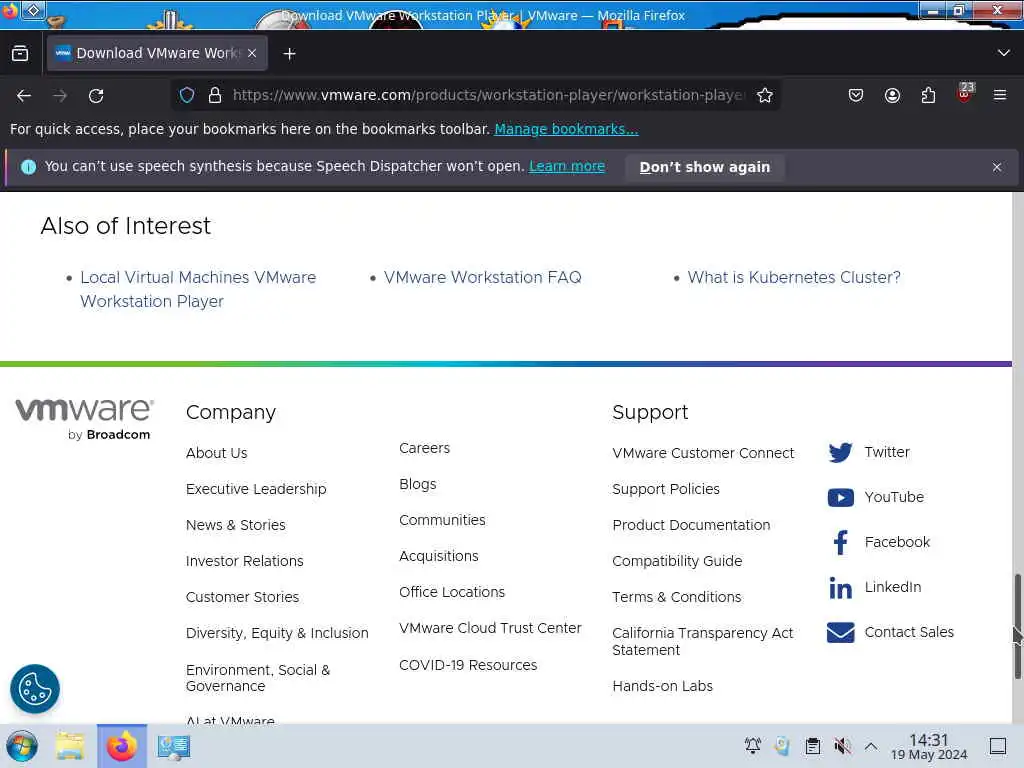The width and height of the screenshot is (1024, 768).
Task: Click the Manage bookmarks link
Action: [566, 129]
